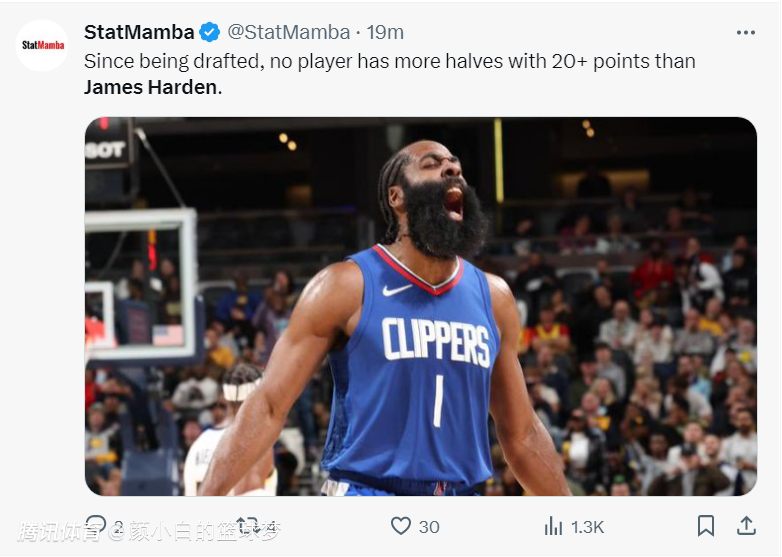Click the bold James Harden text
Screen dimensions: 782x557
pos(150,87)
